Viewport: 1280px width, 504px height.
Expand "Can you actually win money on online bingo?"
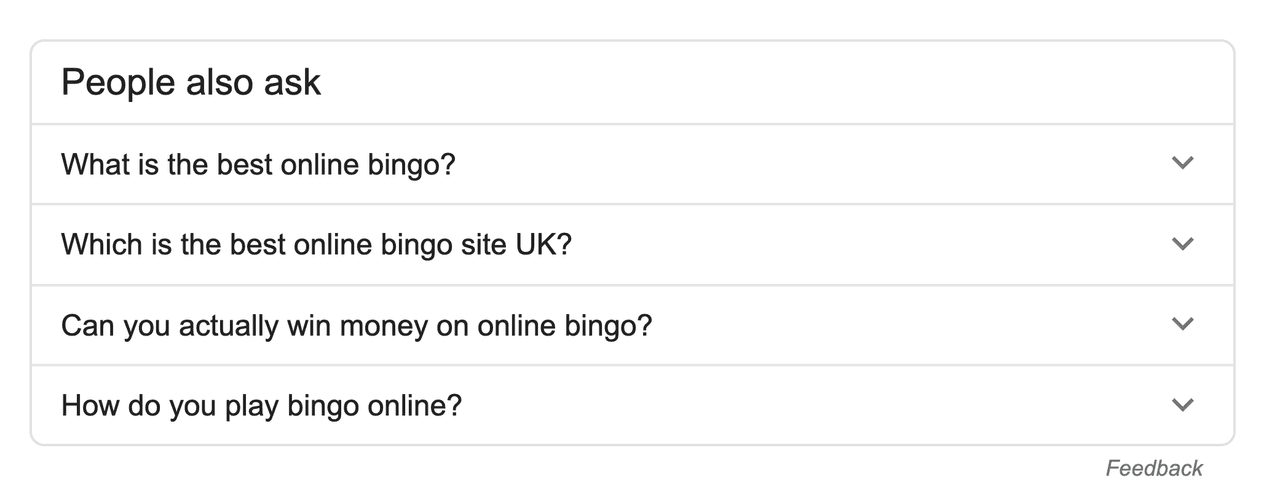pyautogui.click(x=633, y=325)
